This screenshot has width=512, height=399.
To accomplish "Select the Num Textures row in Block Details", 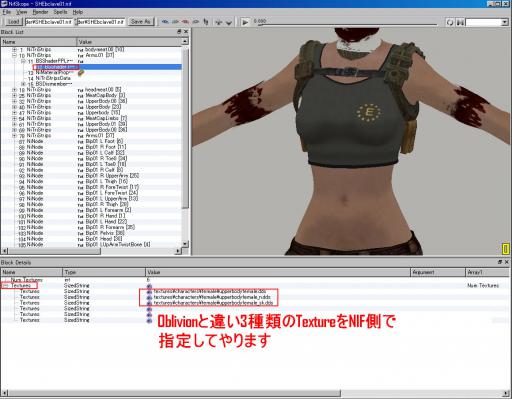I will [x=255, y=280].
